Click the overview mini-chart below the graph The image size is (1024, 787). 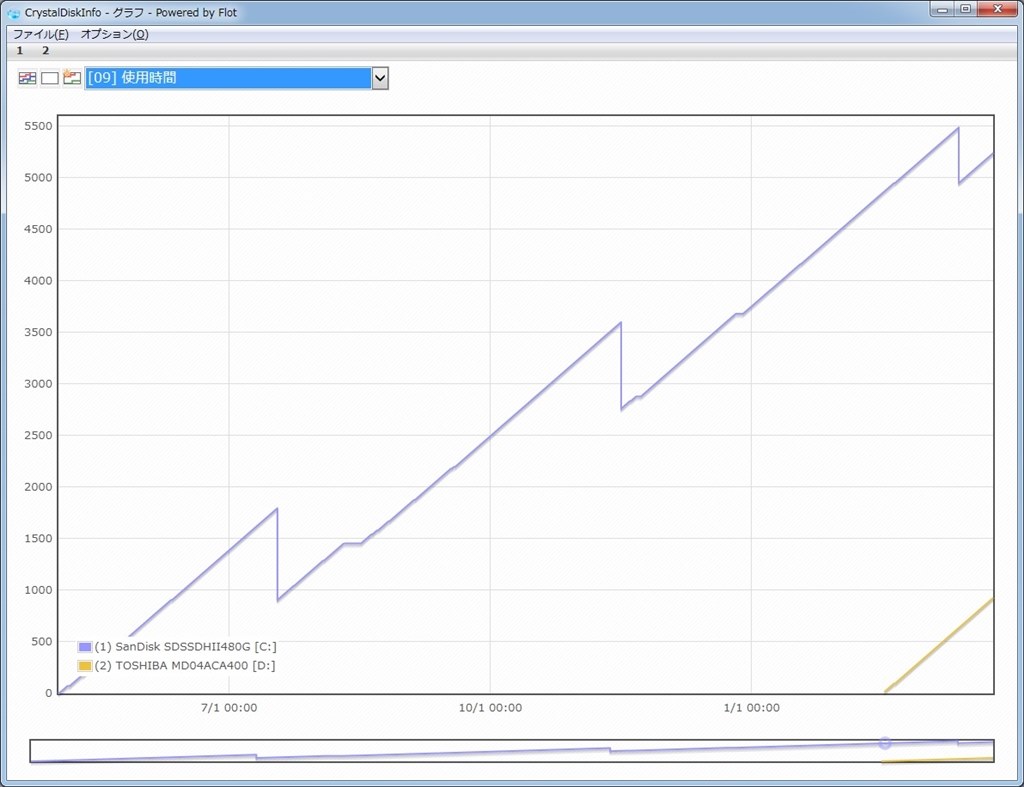512,751
